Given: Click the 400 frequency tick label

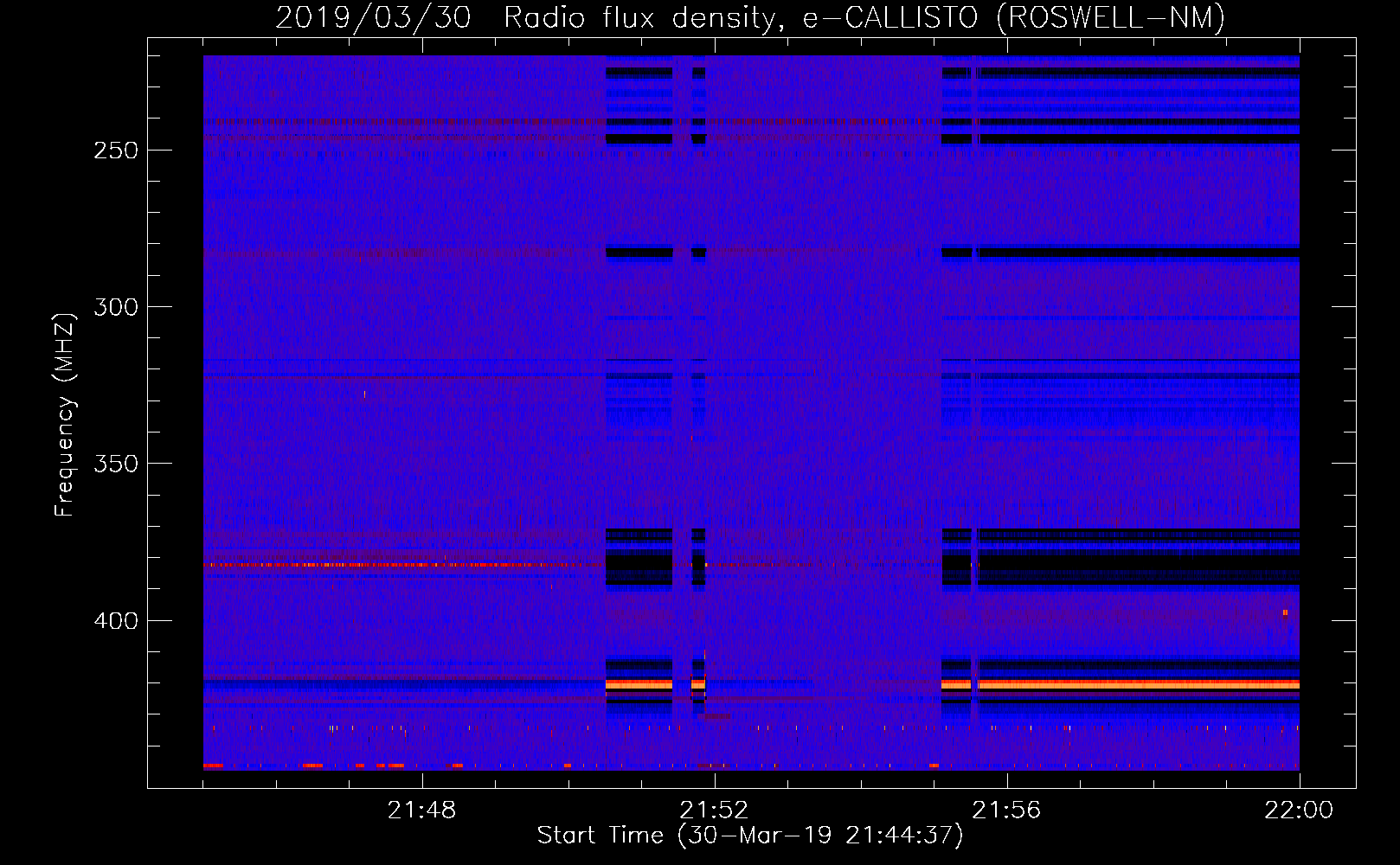Looking at the screenshot, I should (x=115, y=621).
